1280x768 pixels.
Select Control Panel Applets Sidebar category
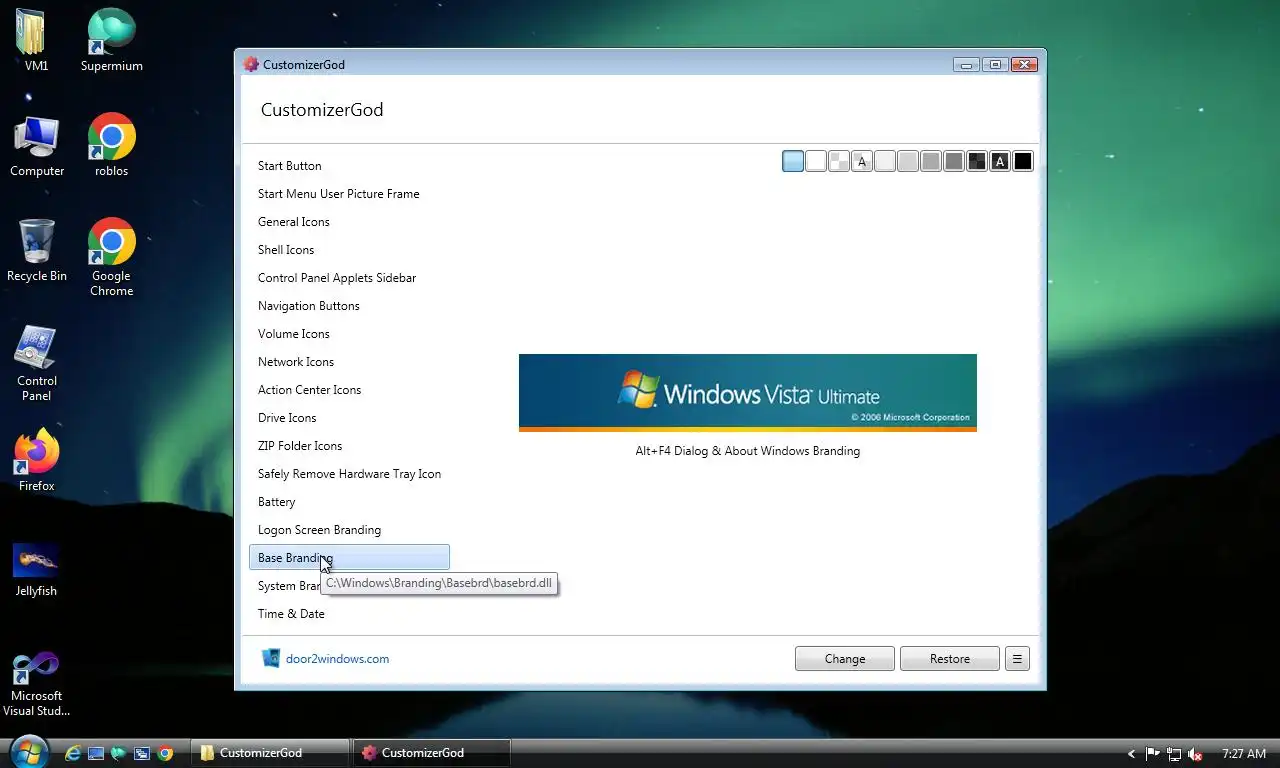(x=349, y=278)
